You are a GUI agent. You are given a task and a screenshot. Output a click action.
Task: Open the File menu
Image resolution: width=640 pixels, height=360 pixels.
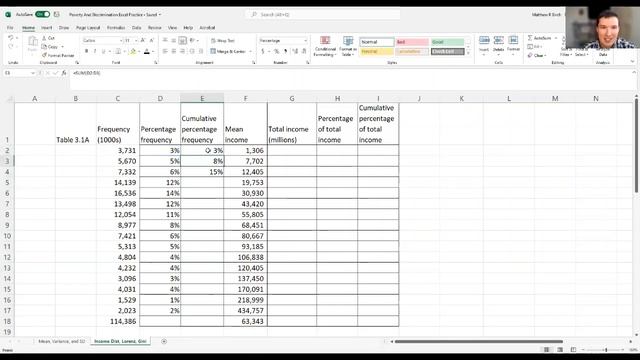[x=10, y=28]
